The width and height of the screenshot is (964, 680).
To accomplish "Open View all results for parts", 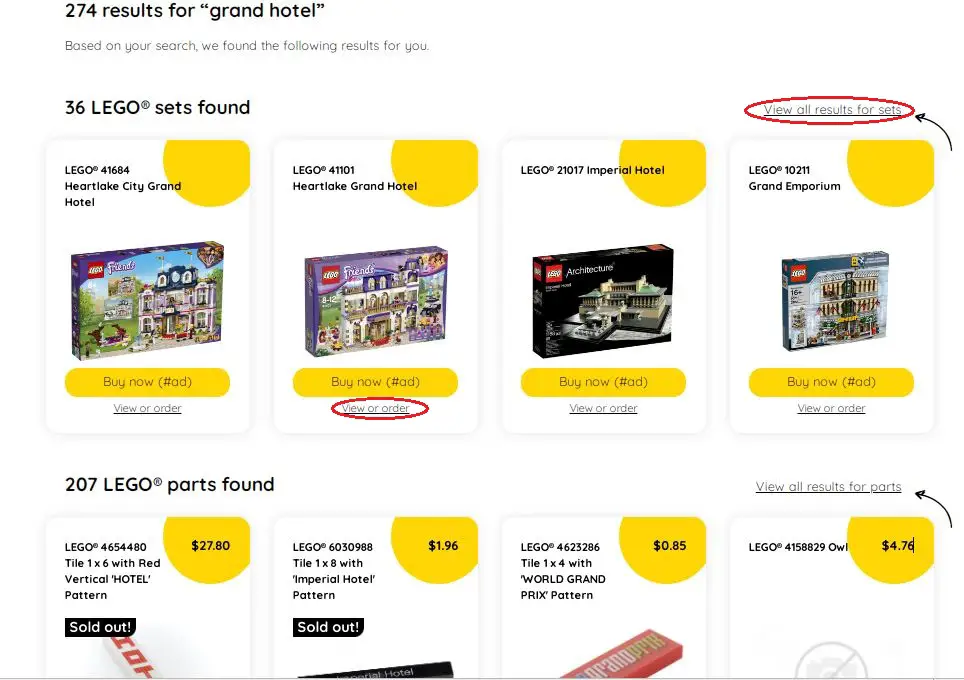I will point(828,486).
